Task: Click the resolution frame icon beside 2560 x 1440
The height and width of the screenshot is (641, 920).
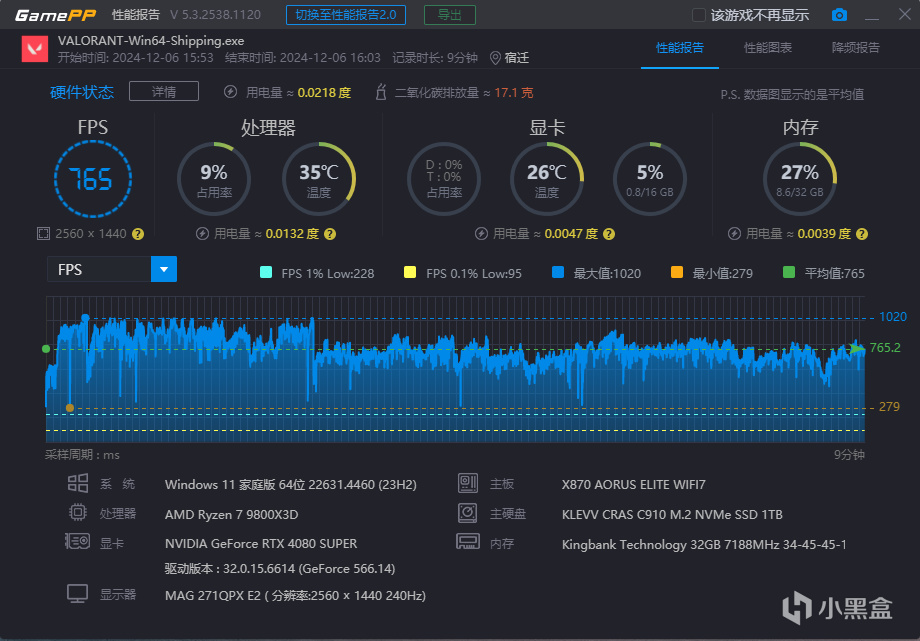Action: (43, 234)
